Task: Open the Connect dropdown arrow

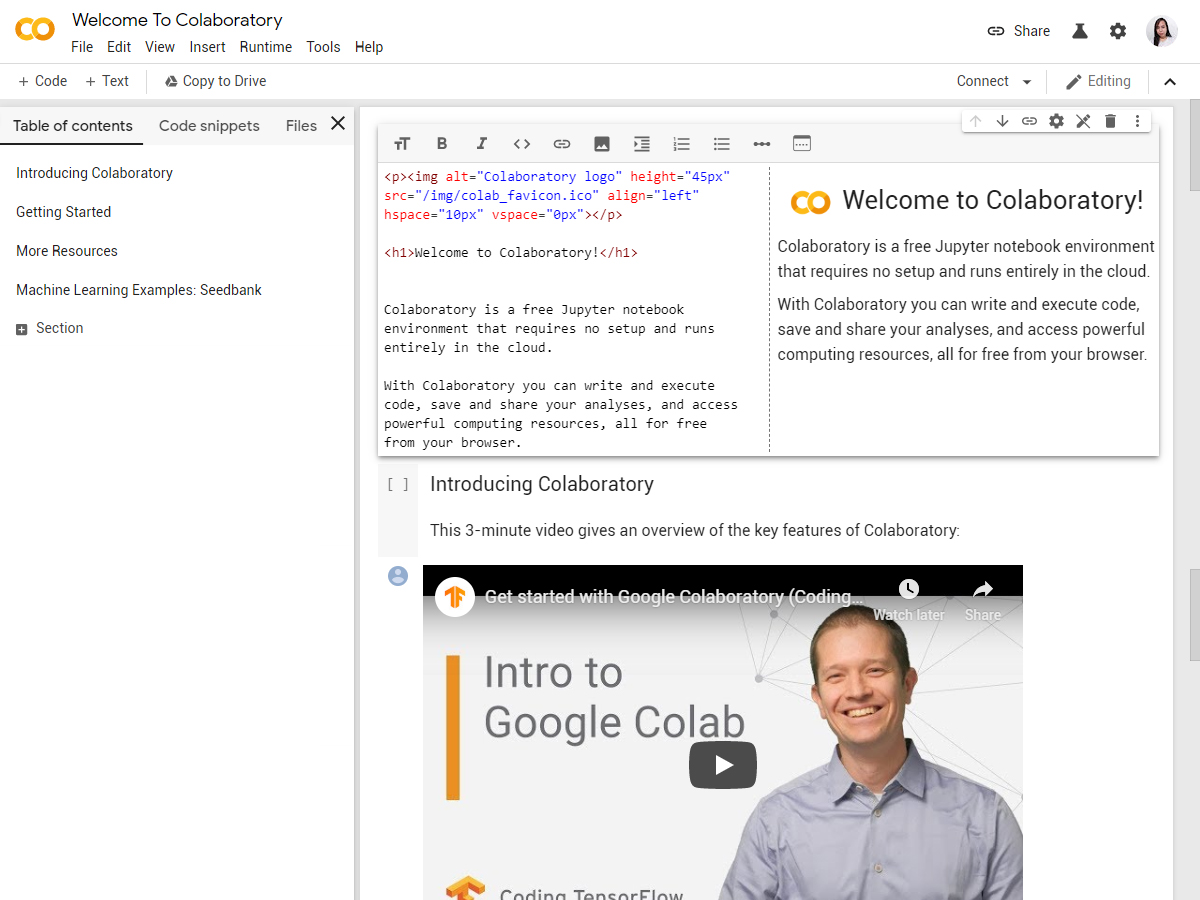Action: tap(1027, 82)
